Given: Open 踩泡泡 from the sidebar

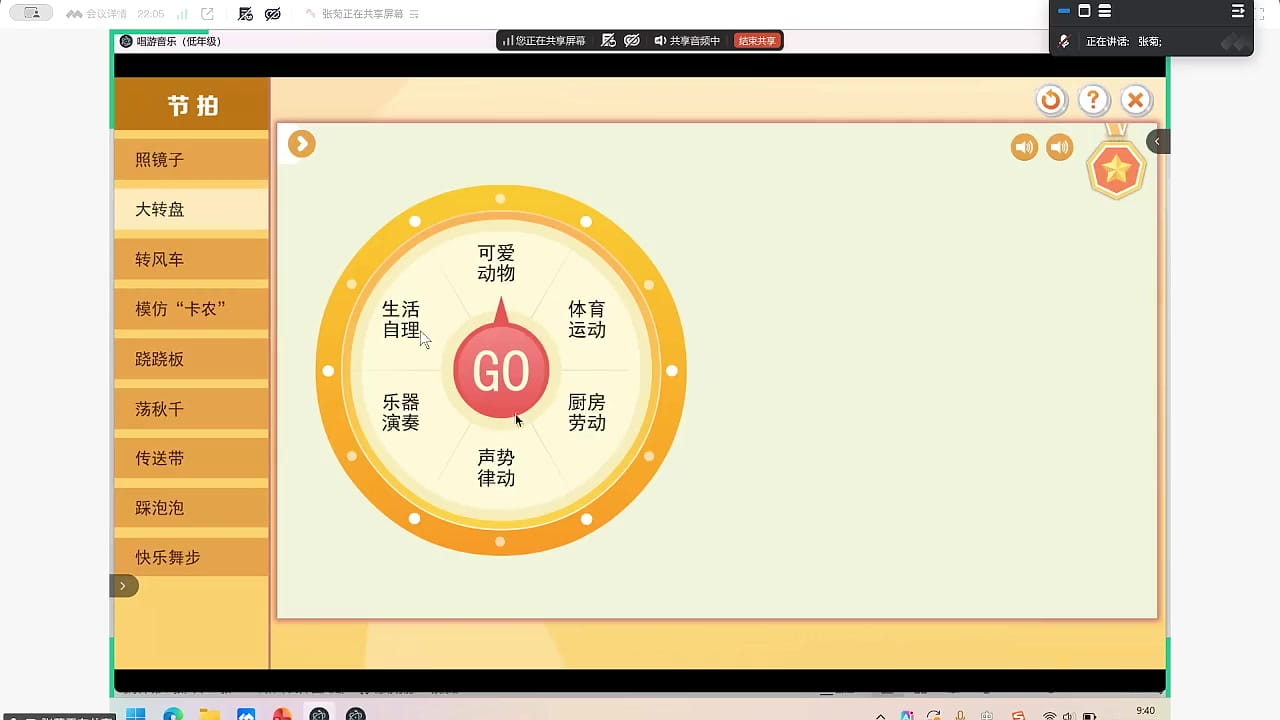Looking at the screenshot, I should (191, 508).
